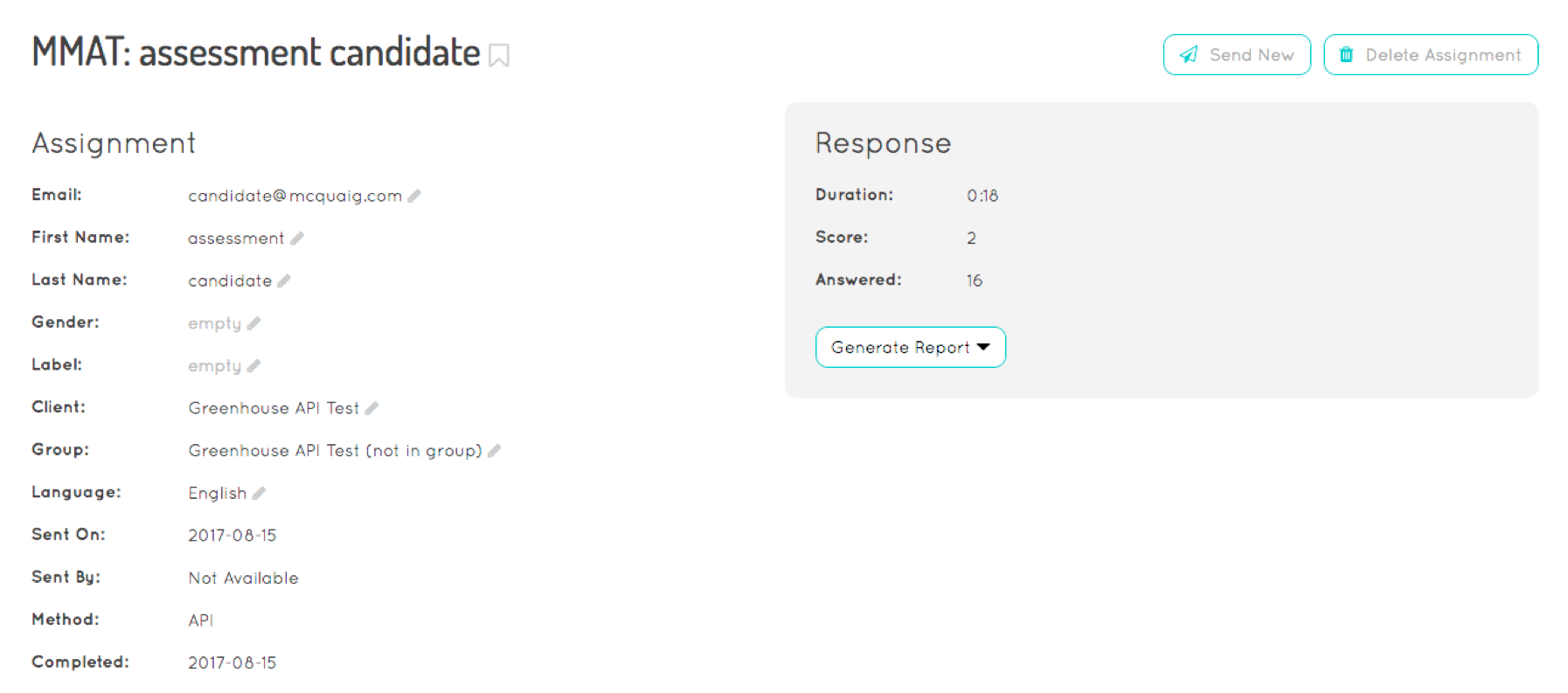Click the caret arrow on Generate Report
Image resolution: width=1568 pixels, height=693 pixels.
(x=983, y=347)
